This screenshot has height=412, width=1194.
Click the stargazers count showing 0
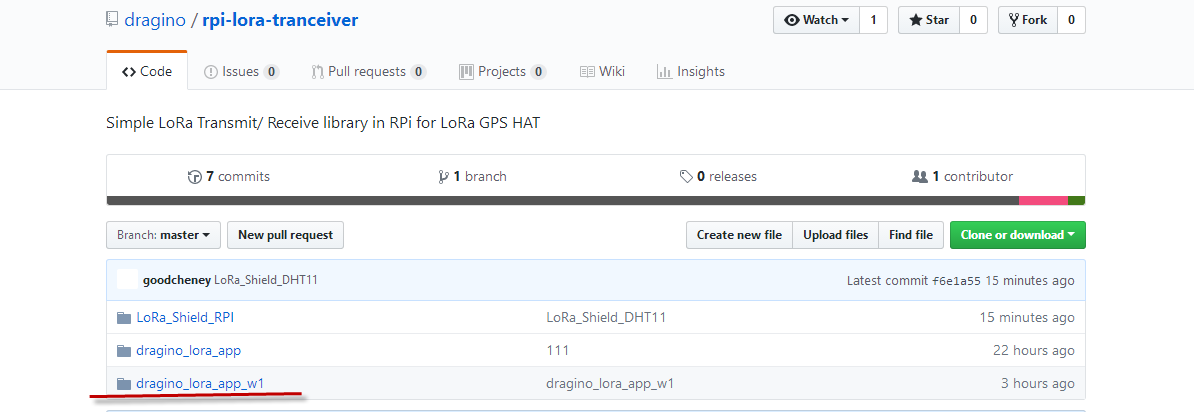click(x=973, y=20)
